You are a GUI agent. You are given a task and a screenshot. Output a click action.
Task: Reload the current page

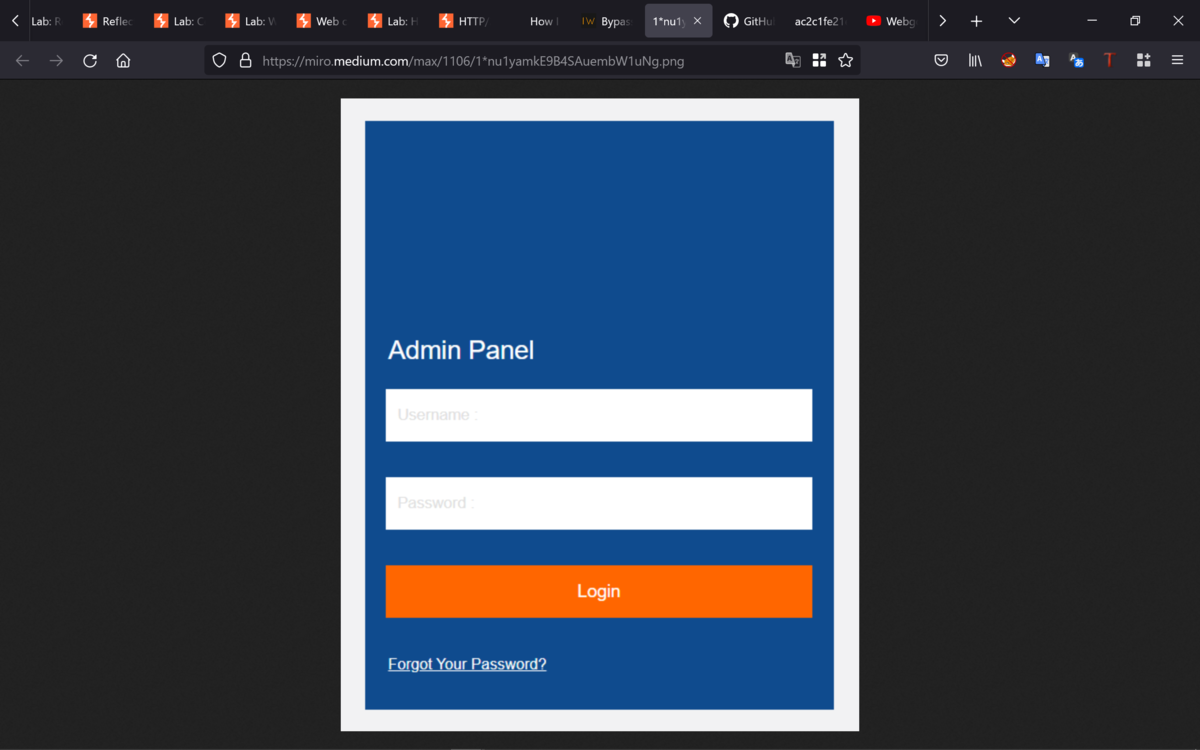(90, 61)
